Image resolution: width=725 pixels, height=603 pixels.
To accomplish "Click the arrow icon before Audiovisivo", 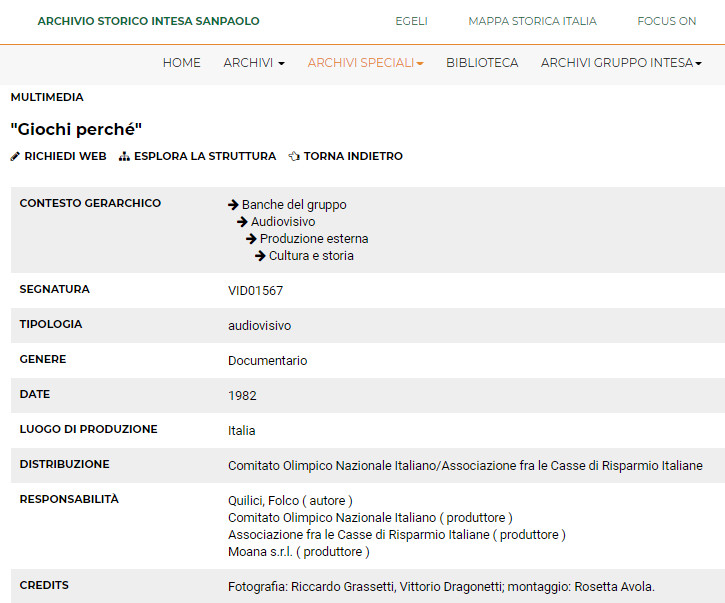I will [x=242, y=222].
